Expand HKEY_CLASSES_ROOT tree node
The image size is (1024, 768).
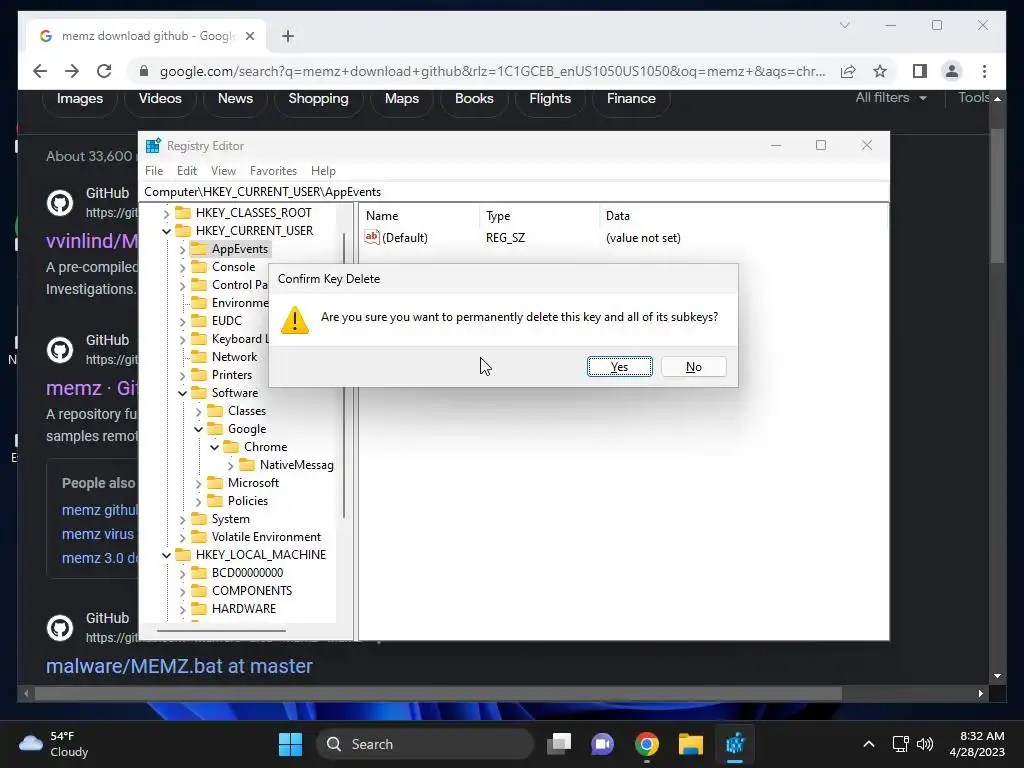point(167,213)
